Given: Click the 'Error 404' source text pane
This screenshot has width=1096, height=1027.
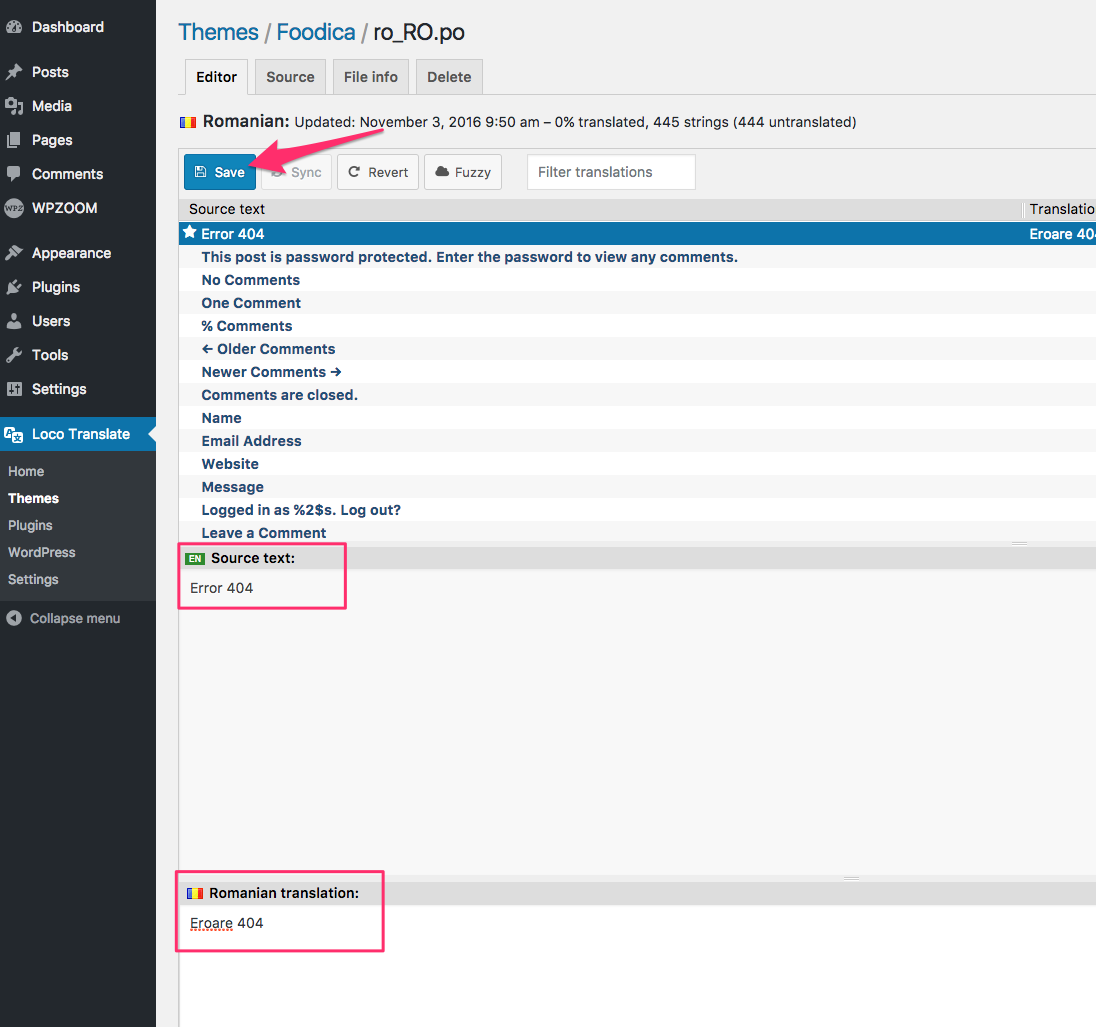Looking at the screenshot, I should (637, 720).
